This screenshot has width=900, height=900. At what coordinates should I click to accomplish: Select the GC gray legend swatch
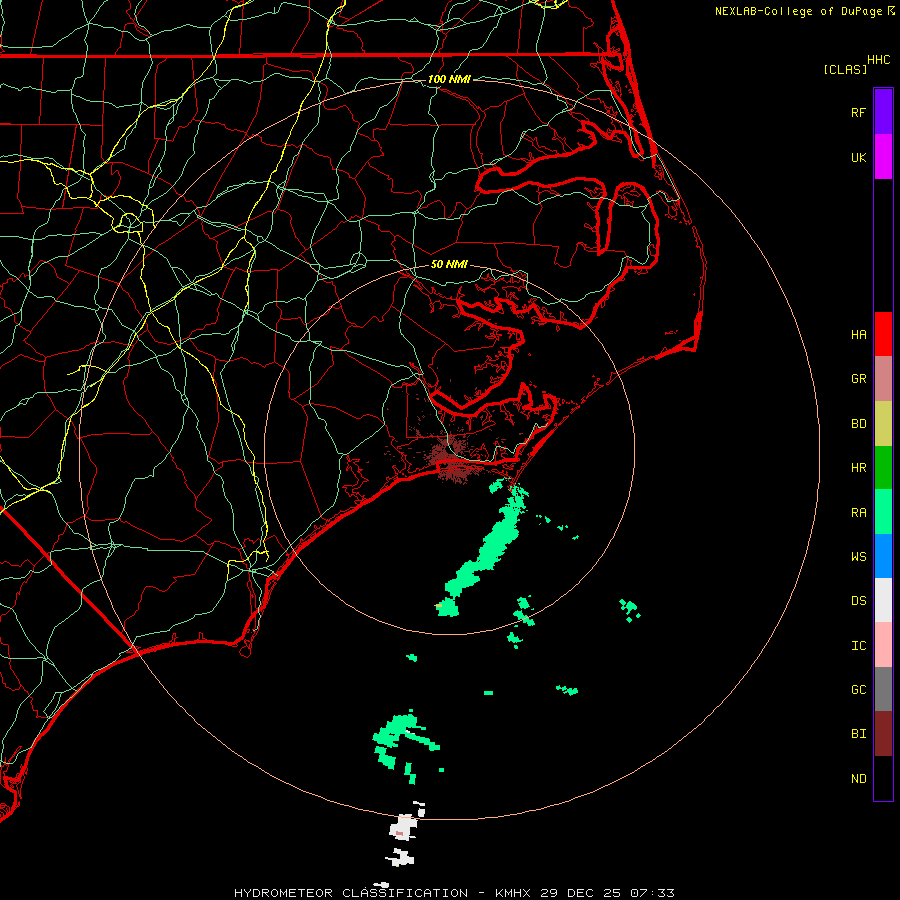pos(883,689)
